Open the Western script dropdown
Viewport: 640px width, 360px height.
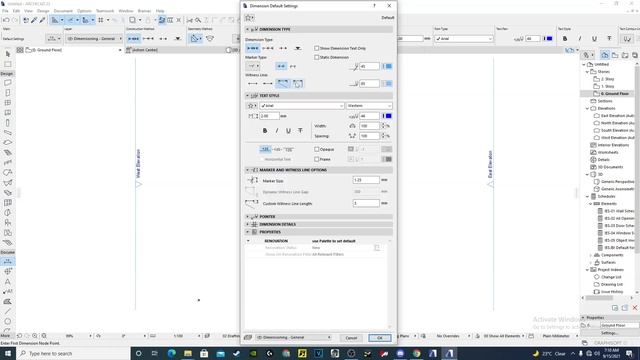point(369,106)
